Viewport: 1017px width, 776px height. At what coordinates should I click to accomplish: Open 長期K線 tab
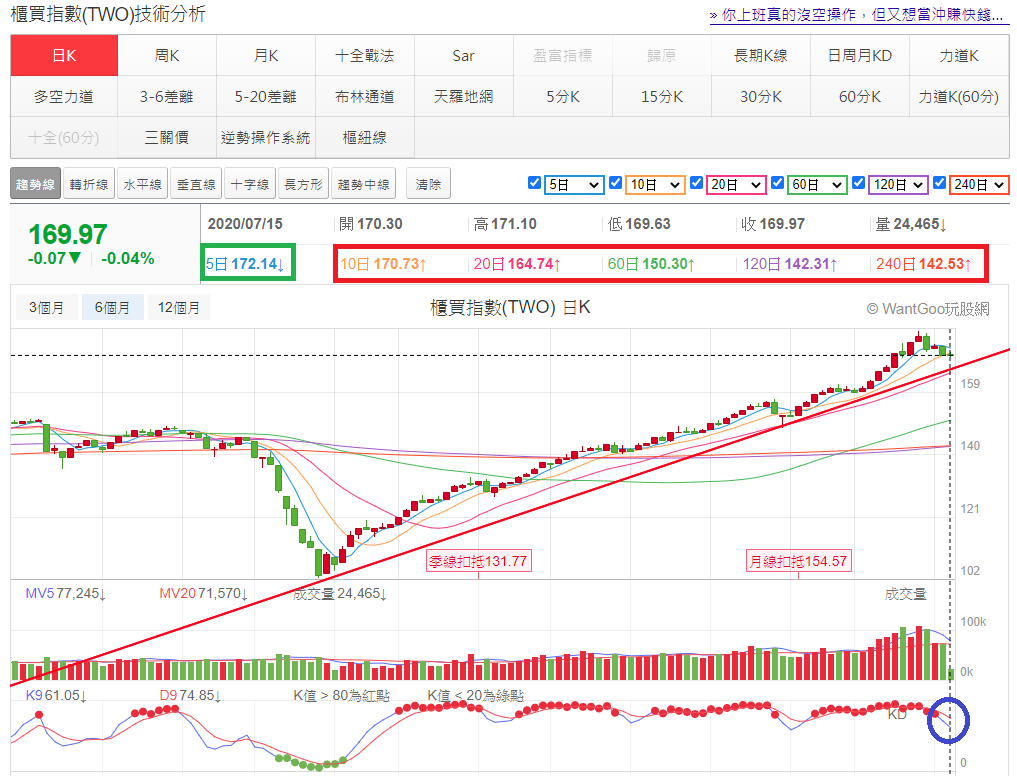pos(761,56)
